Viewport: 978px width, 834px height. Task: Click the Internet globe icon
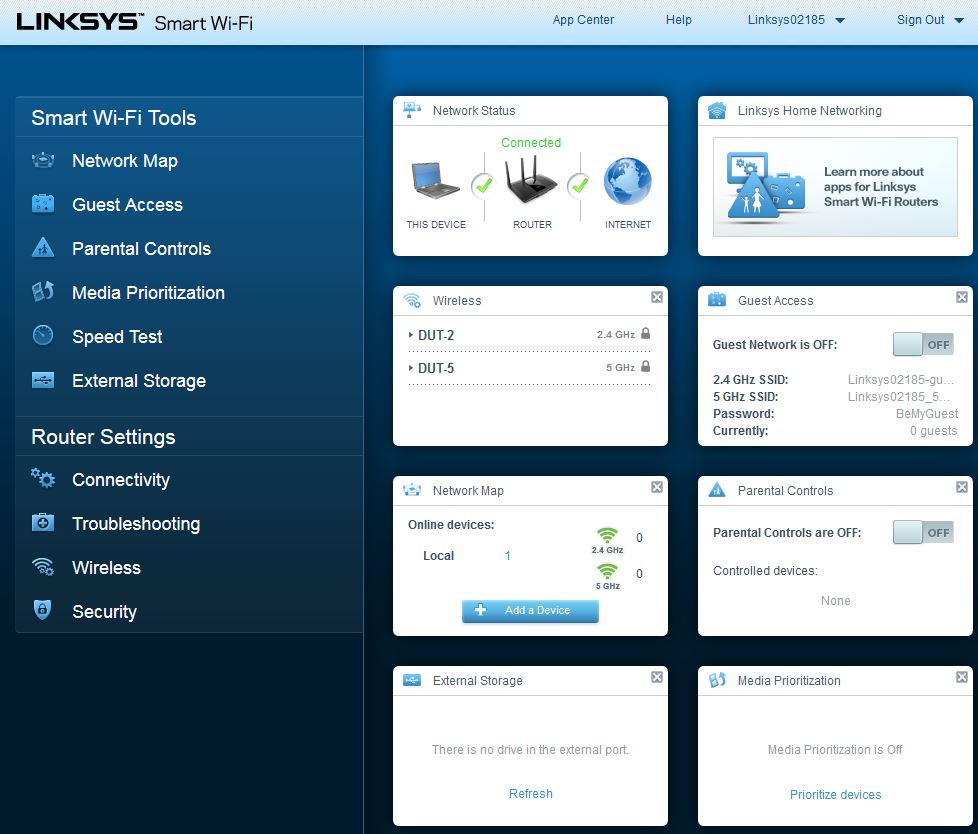(x=627, y=181)
